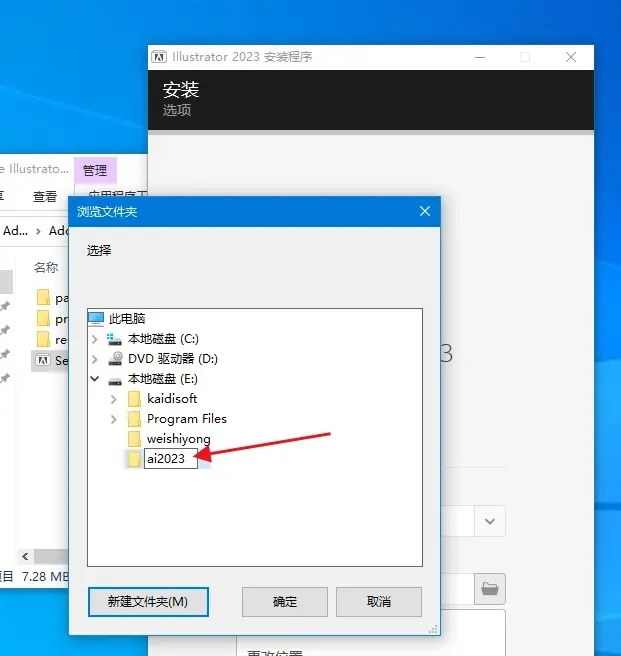Select 本地磁盘 (E:) in the tree
This screenshot has height=656, width=621.
[163, 379]
